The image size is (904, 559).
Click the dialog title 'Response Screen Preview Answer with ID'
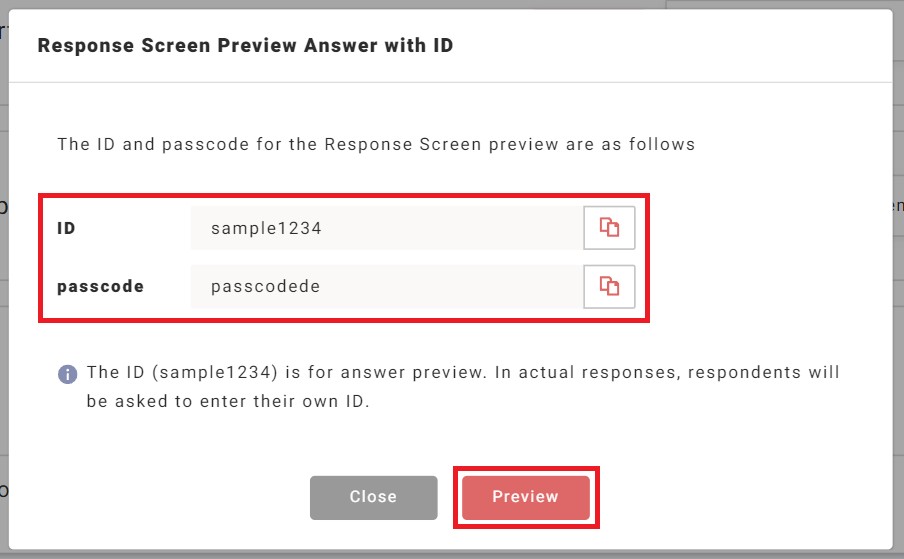(245, 46)
